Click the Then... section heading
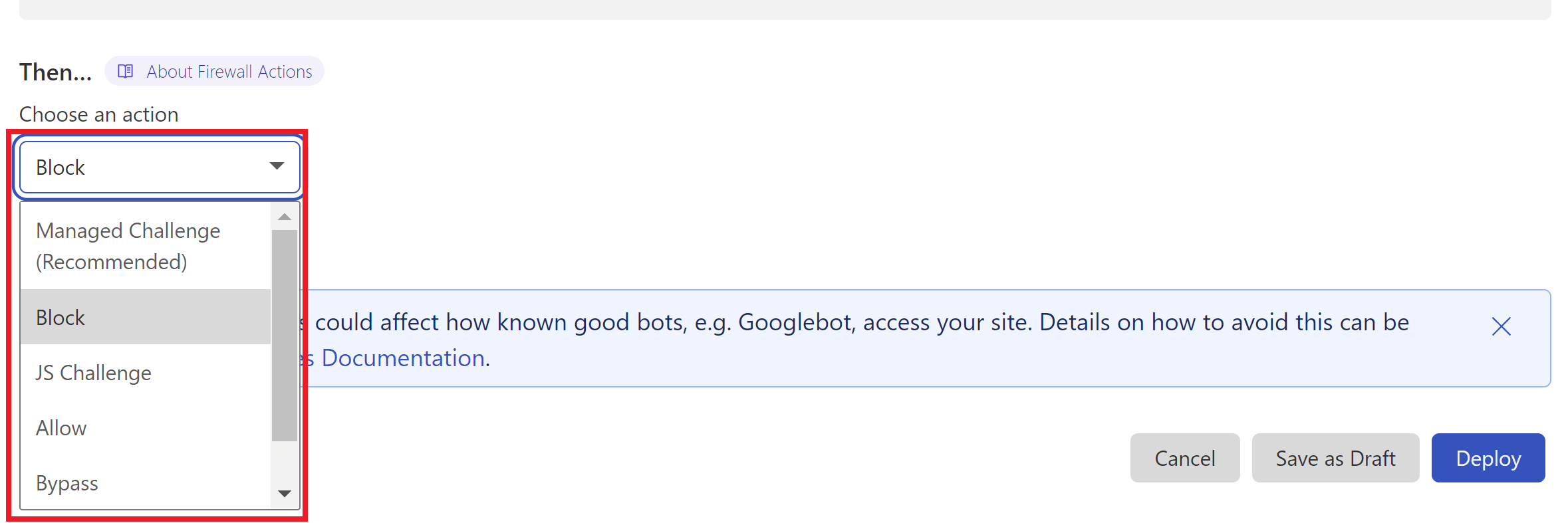This screenshot has height=523, width=1568. pos(55,71)
